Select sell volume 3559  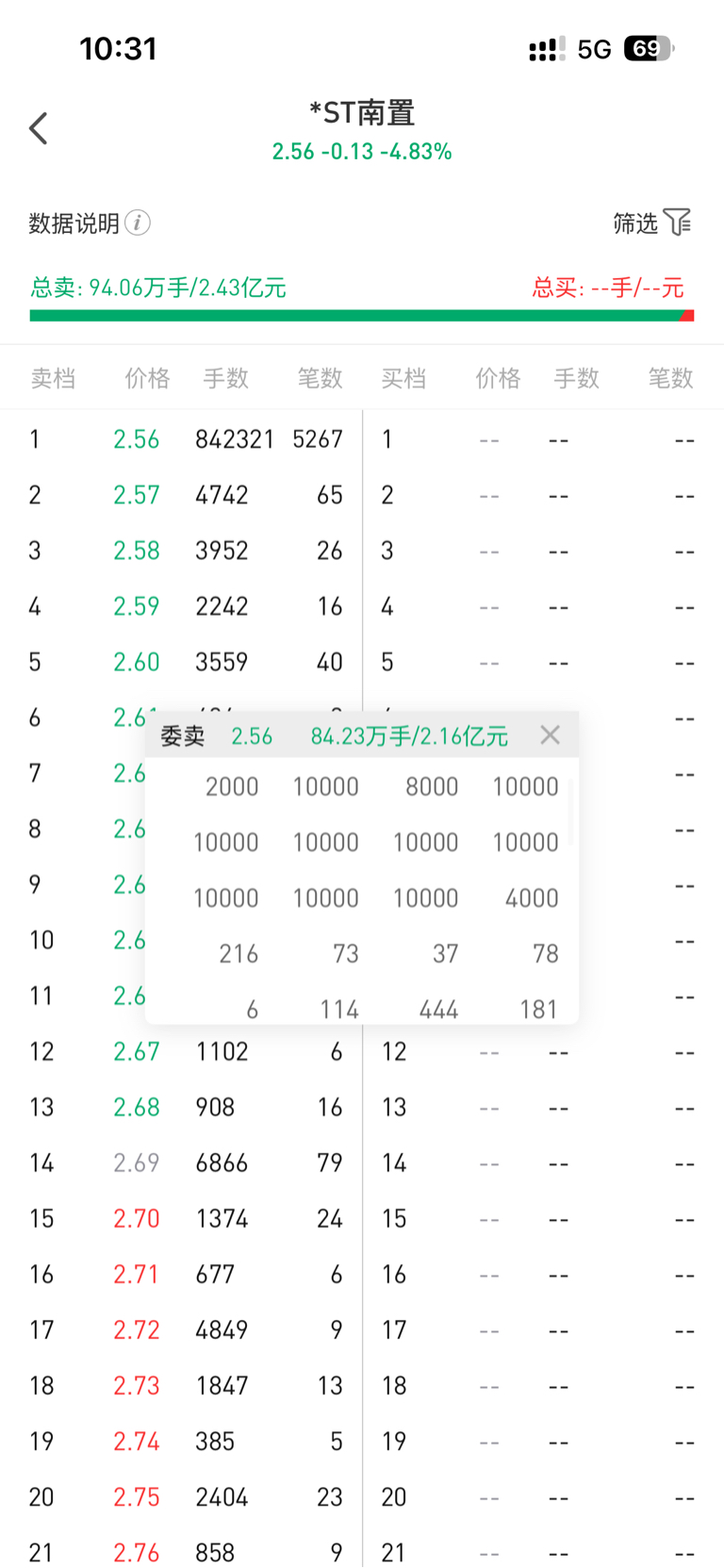point(222,662)
